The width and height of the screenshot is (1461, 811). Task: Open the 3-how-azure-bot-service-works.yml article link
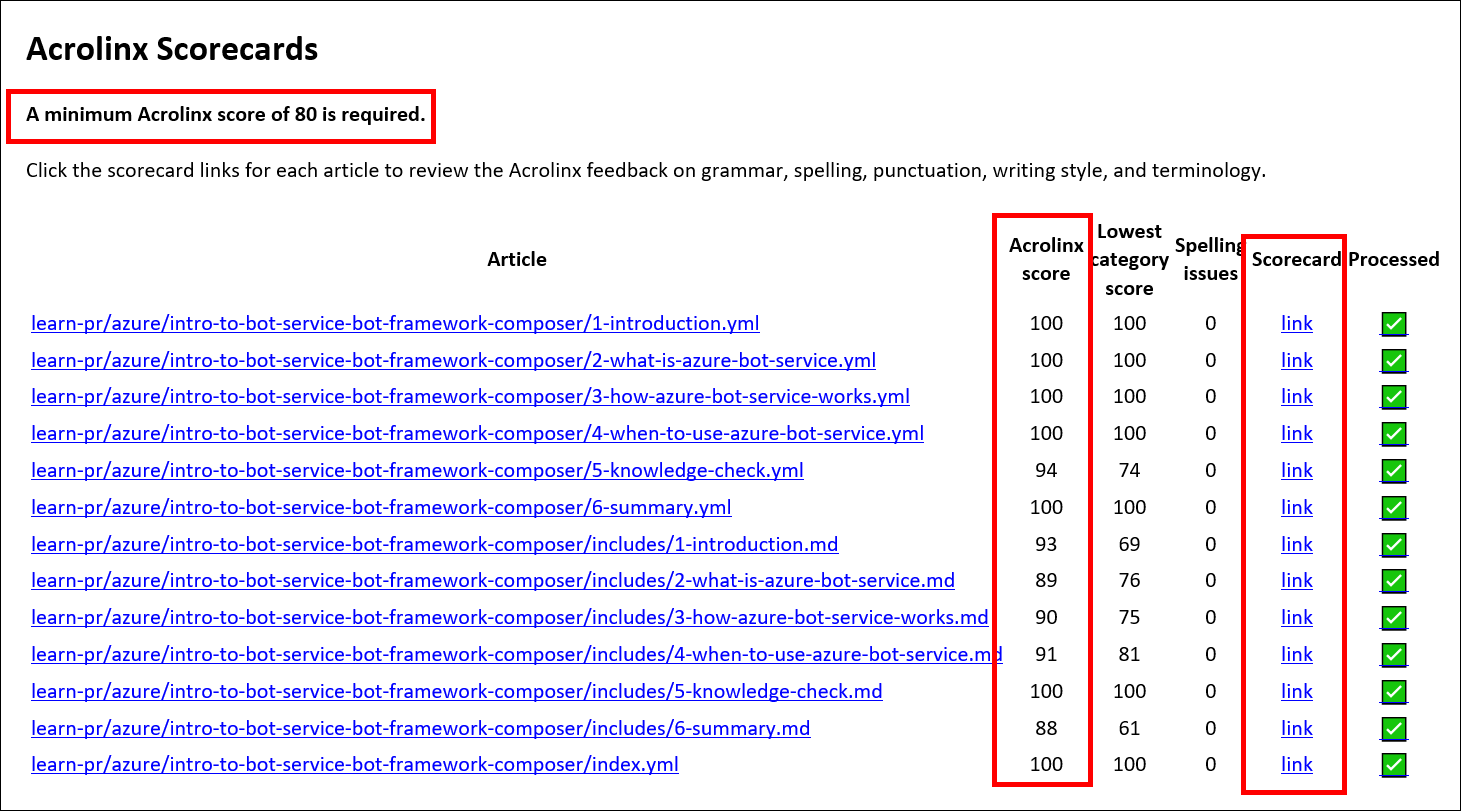tap(470, 396)
